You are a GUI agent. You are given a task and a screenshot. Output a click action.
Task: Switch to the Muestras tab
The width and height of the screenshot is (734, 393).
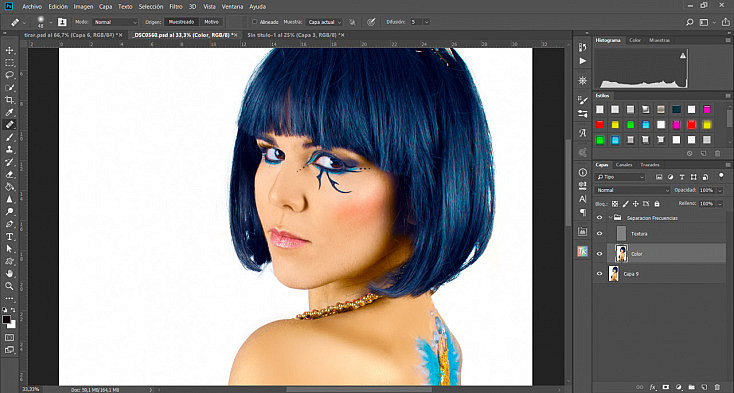point(659,40)
